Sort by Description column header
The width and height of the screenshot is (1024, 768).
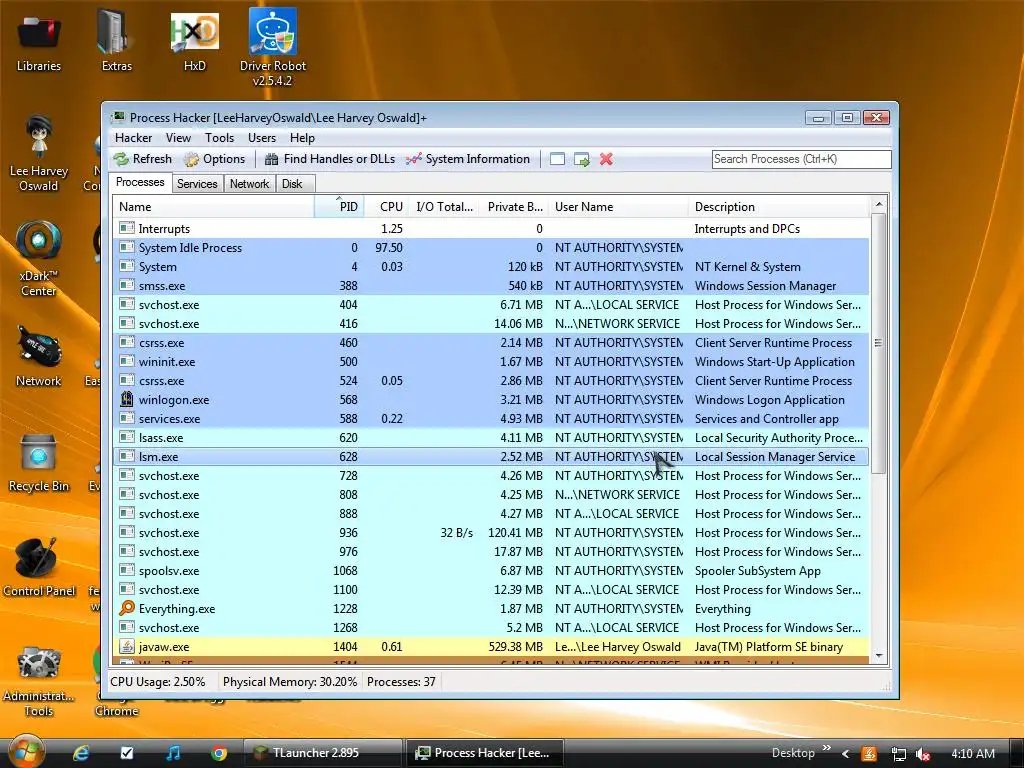click(x=778, y=206)
